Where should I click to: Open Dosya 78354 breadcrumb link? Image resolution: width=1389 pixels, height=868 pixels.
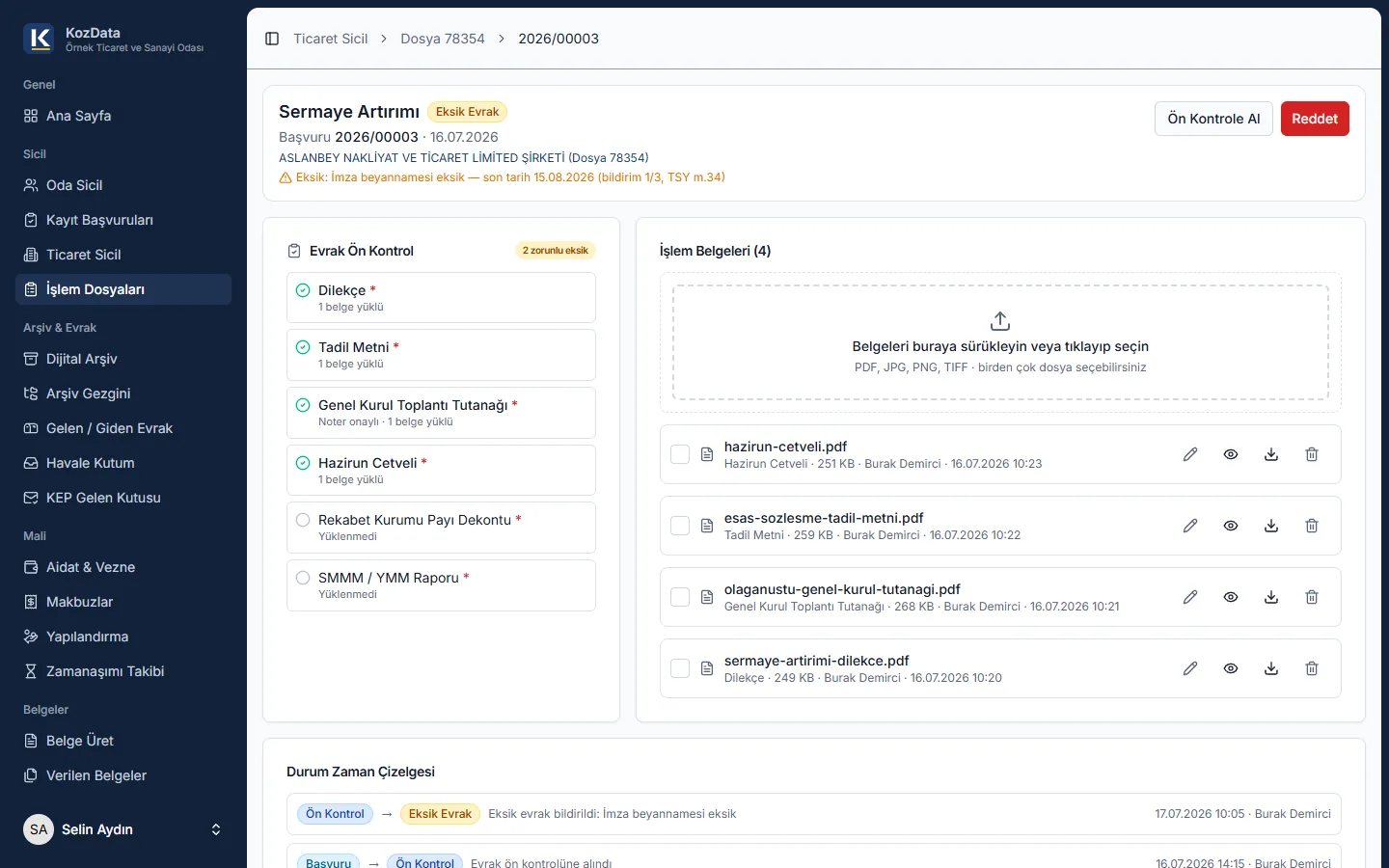[443, 39]
